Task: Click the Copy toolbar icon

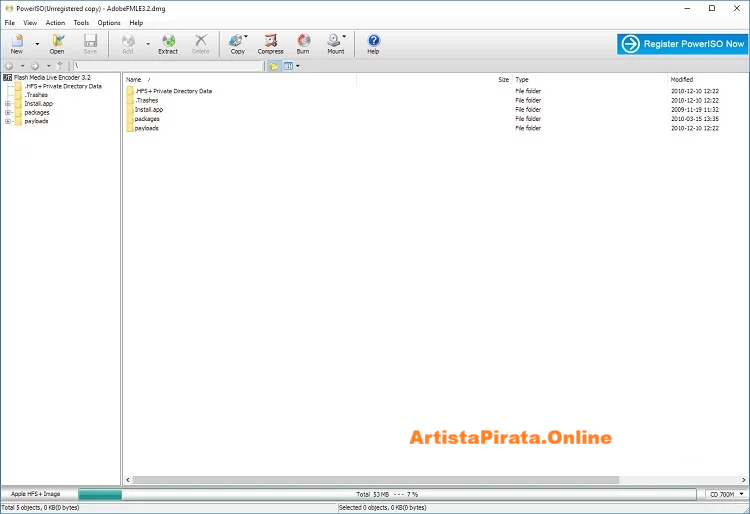Action: pos(238,44)
